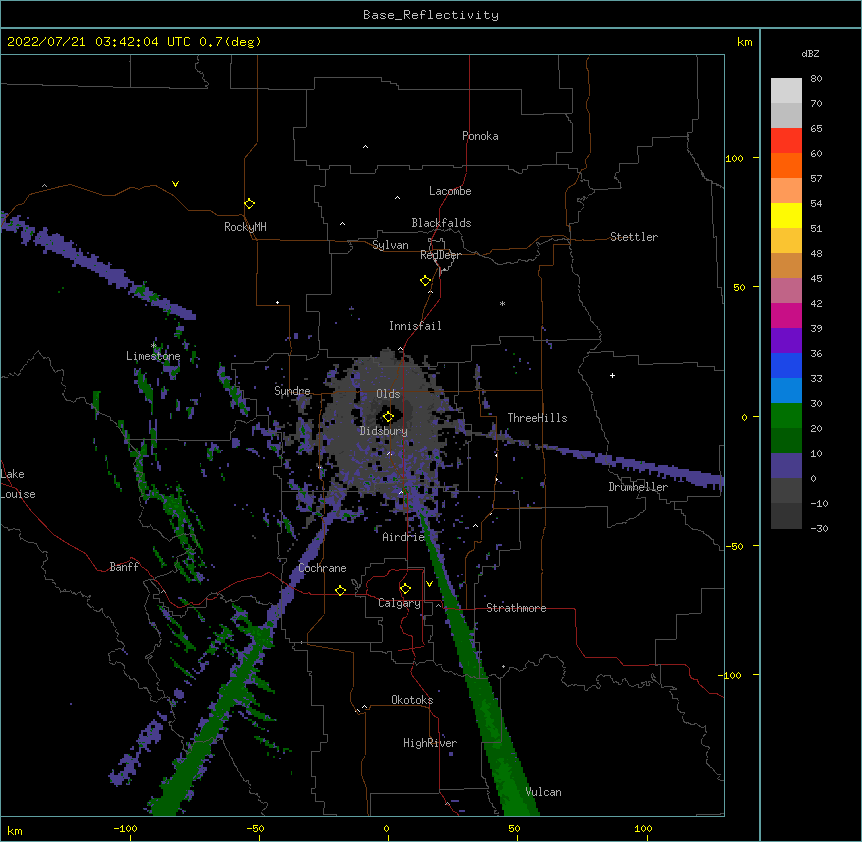
Task: Select the blue 36 dBZ legend swatch
Action: pos(786,365)
